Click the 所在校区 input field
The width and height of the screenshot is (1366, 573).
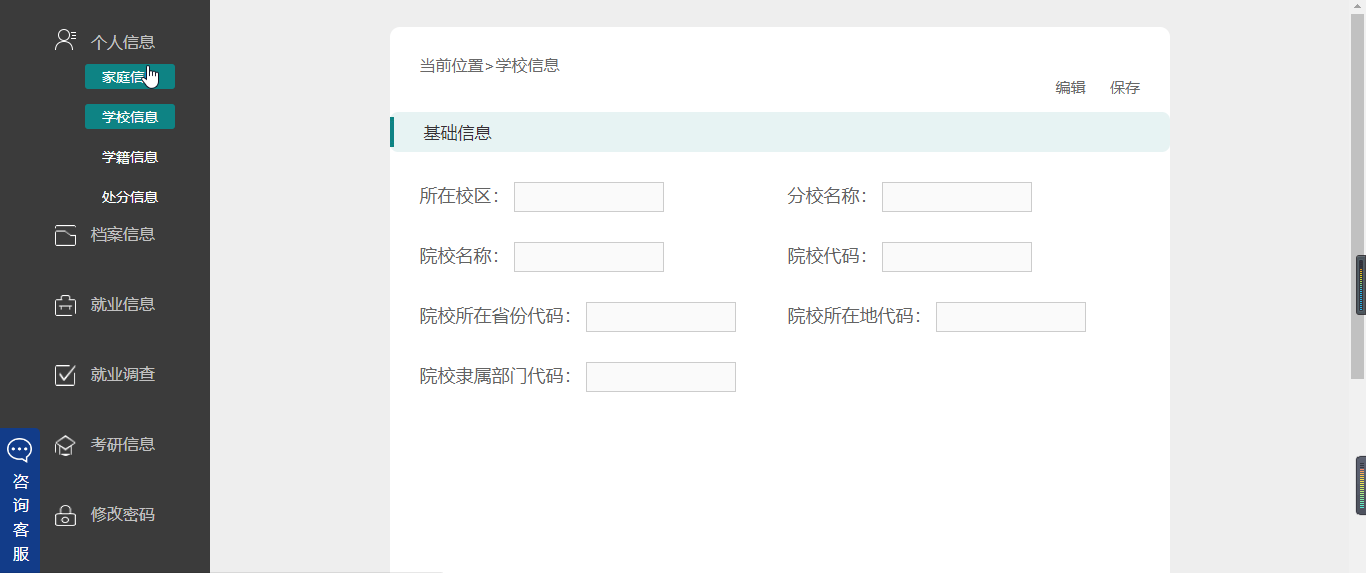(x=589, y=197)
